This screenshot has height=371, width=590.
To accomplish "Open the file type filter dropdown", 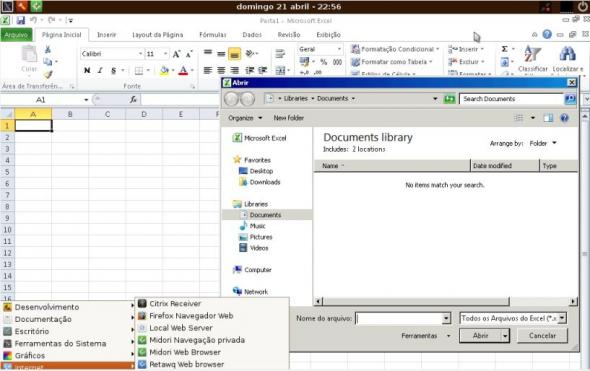I will (x=562, y=318).
